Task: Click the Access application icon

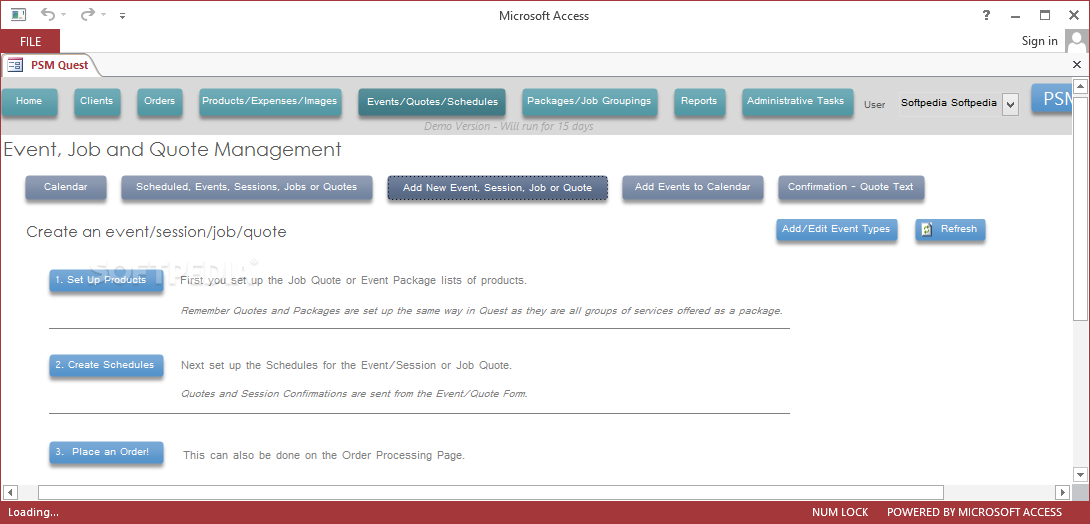Action: coord(18,15)
